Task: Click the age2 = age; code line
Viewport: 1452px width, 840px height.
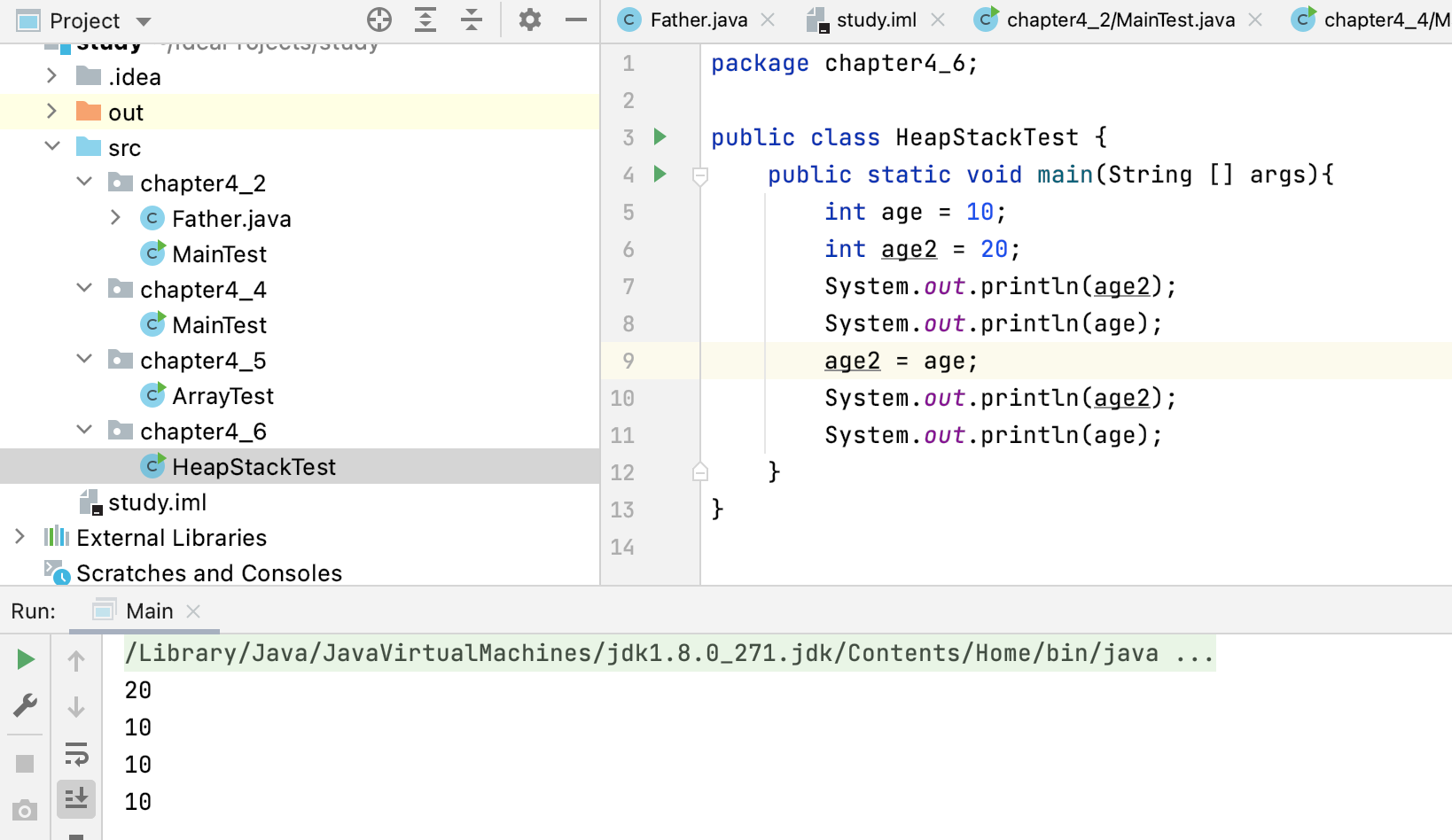Action: (901, 361)
